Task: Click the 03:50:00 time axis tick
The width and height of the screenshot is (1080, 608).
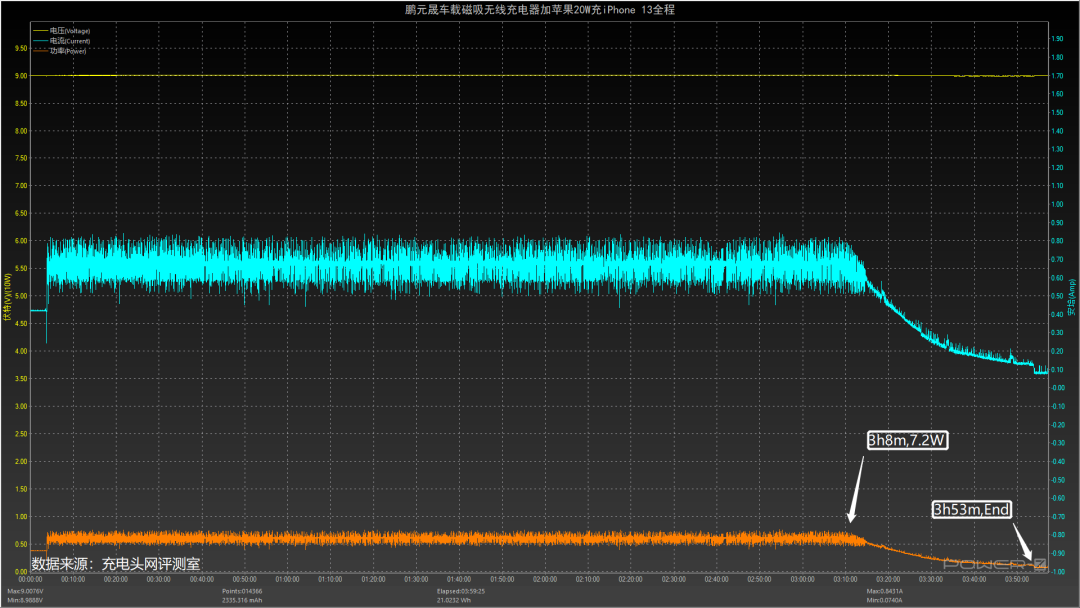Action: coord(1017,579)
